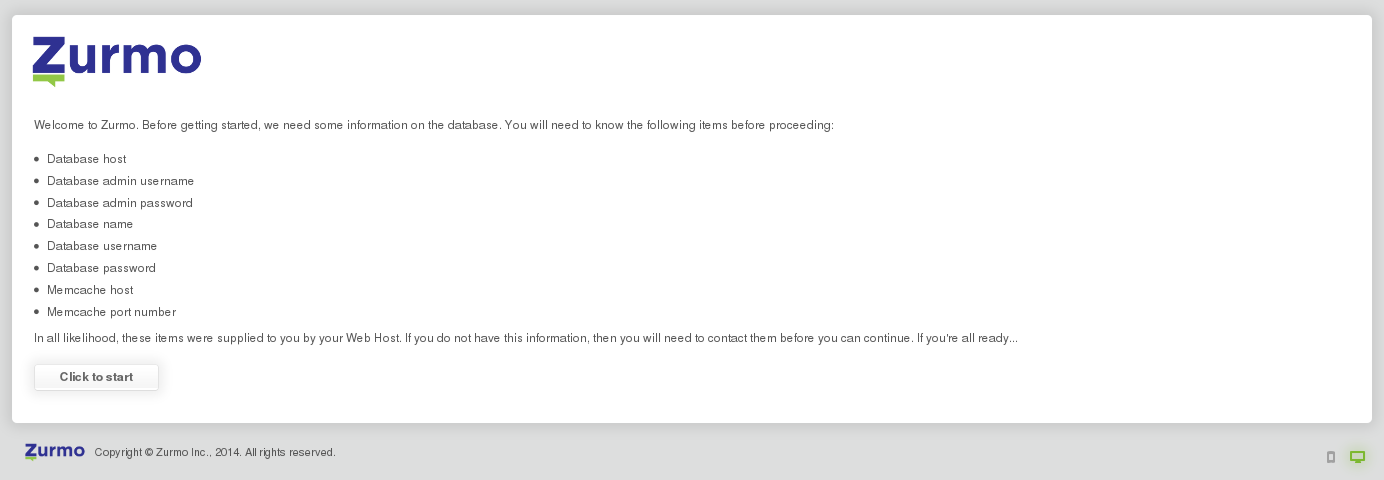The width and height of the screenshot is (1384, 480).
Task: Click the "Memcache port number" list item
Action: 111,312
